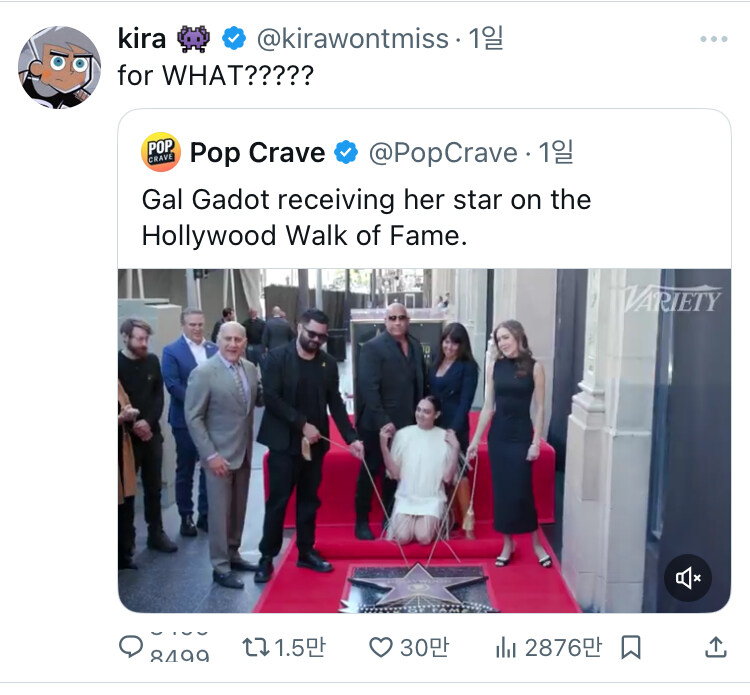View tweet analytics bar chart icon
750x695 pixels.
[505, 648]
